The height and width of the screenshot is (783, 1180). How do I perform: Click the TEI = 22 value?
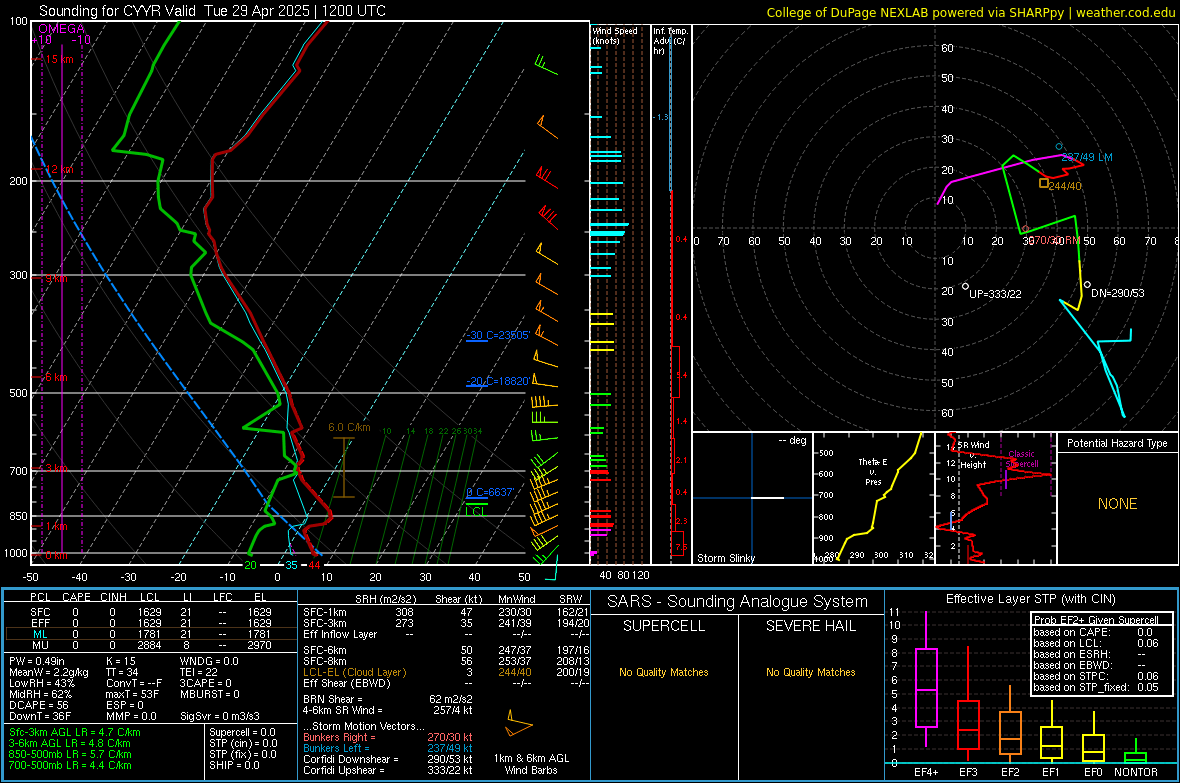(x=199, y=672)
